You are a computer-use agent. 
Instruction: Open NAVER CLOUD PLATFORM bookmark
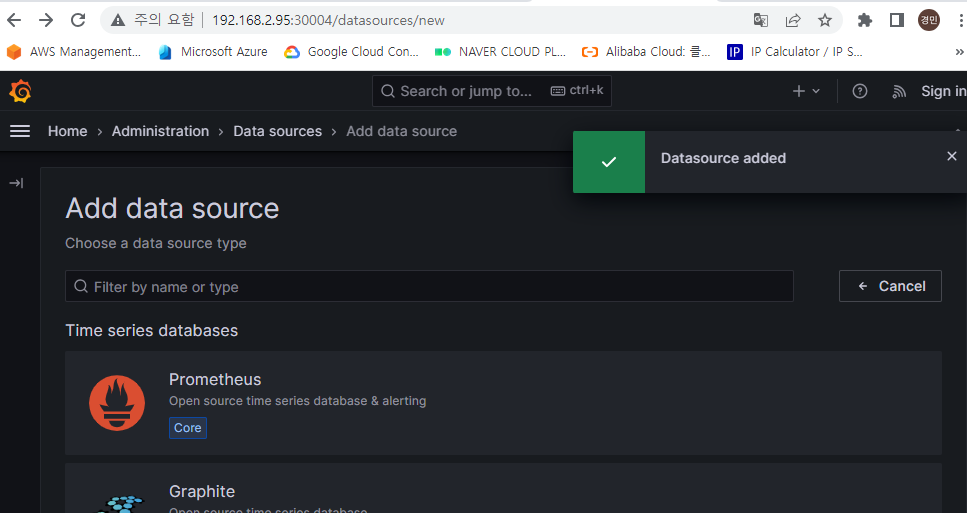coord(500,52)
